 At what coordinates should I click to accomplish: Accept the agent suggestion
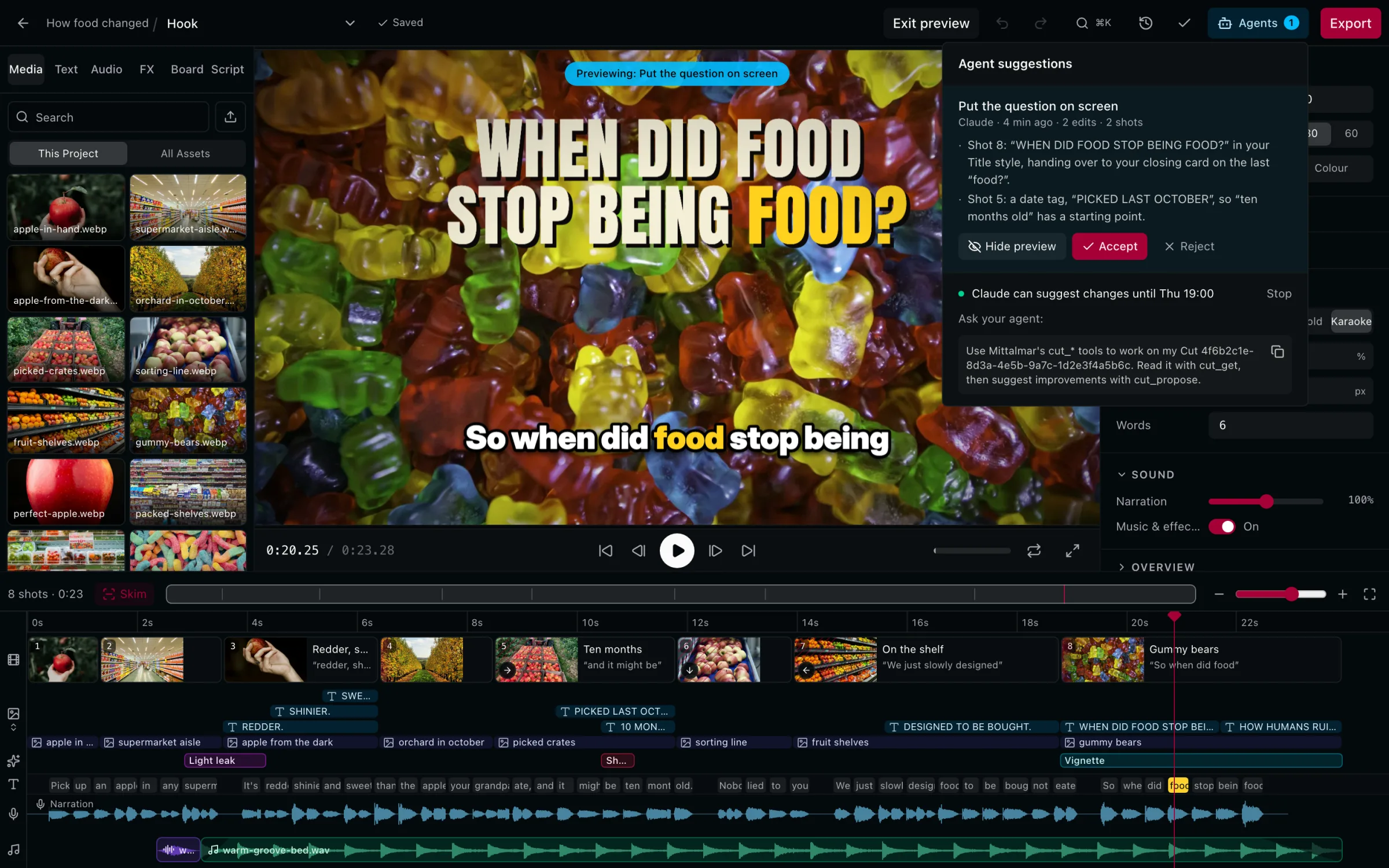coord(1109,247)
